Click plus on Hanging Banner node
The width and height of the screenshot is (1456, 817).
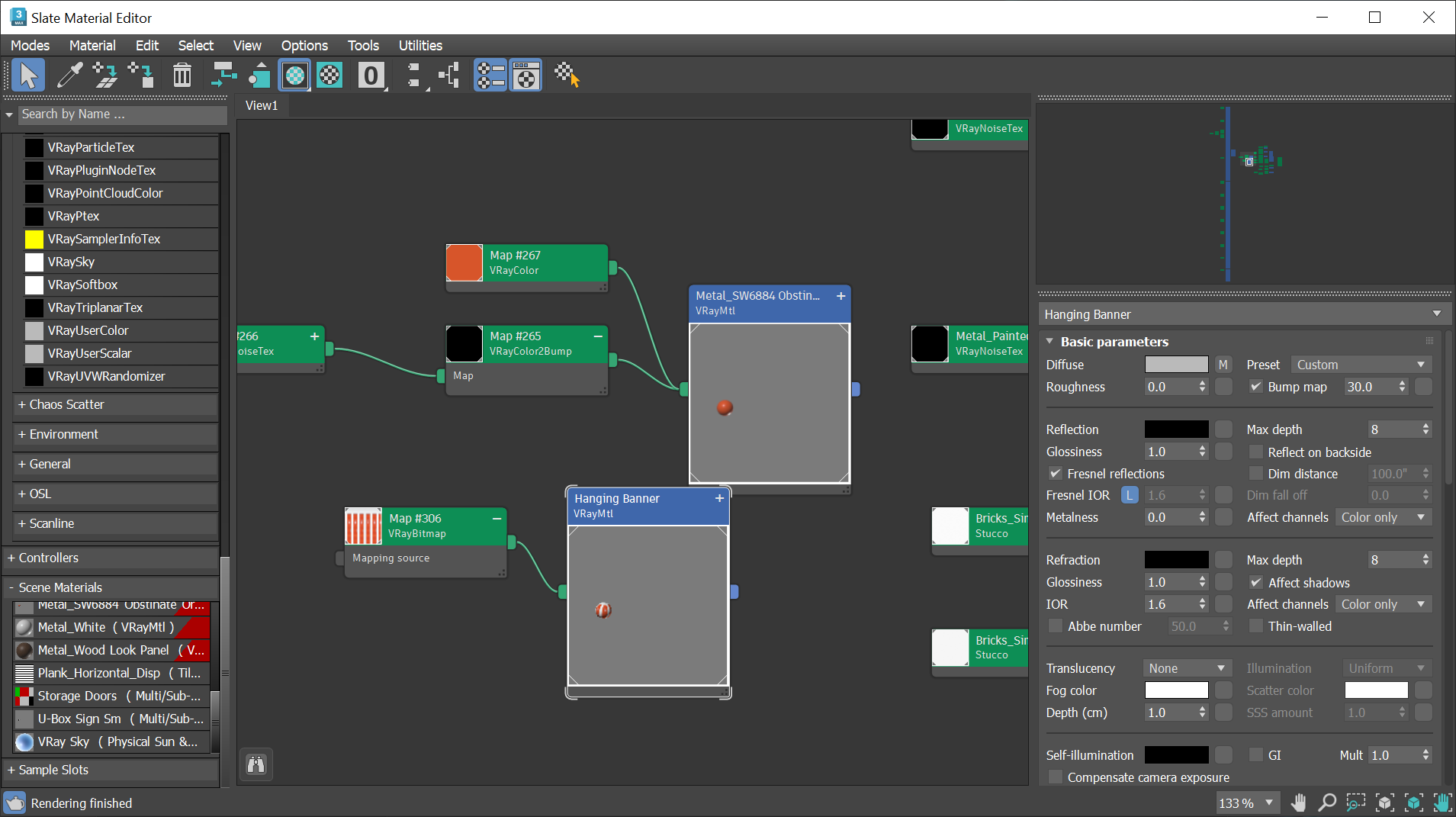coord(719,498)
